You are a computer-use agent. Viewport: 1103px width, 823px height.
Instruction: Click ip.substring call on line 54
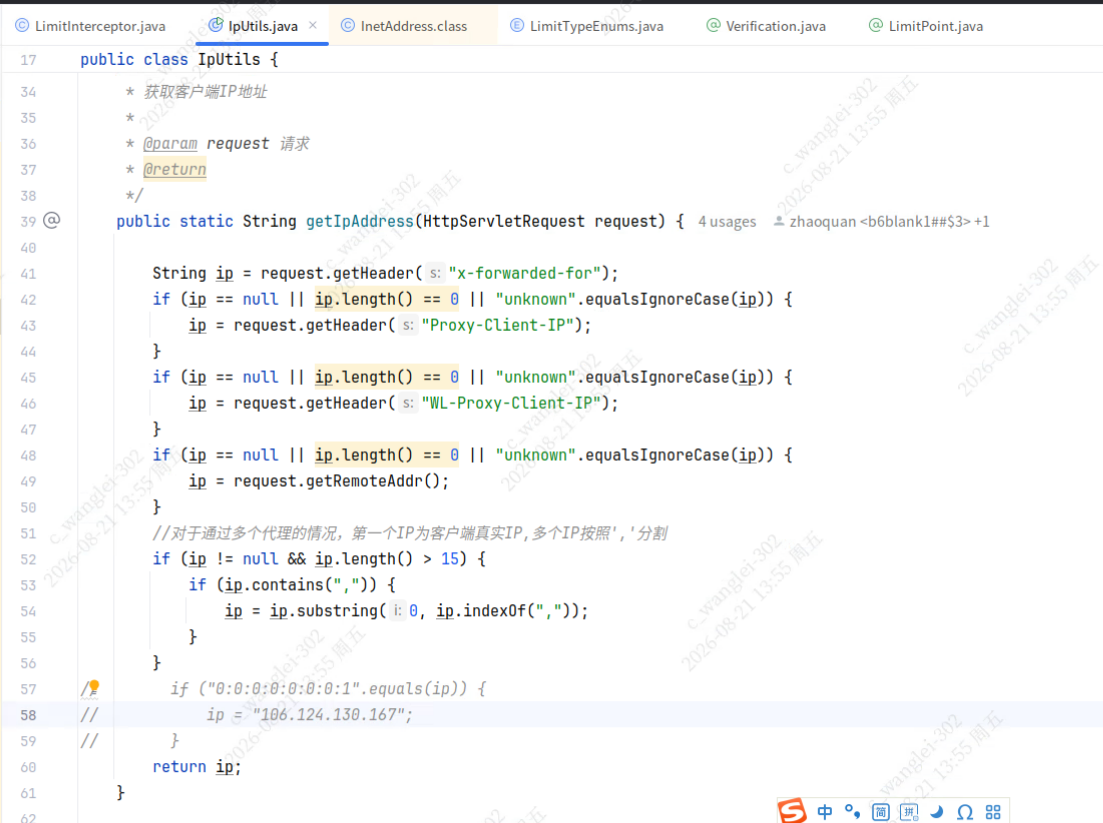click(428, 611)
